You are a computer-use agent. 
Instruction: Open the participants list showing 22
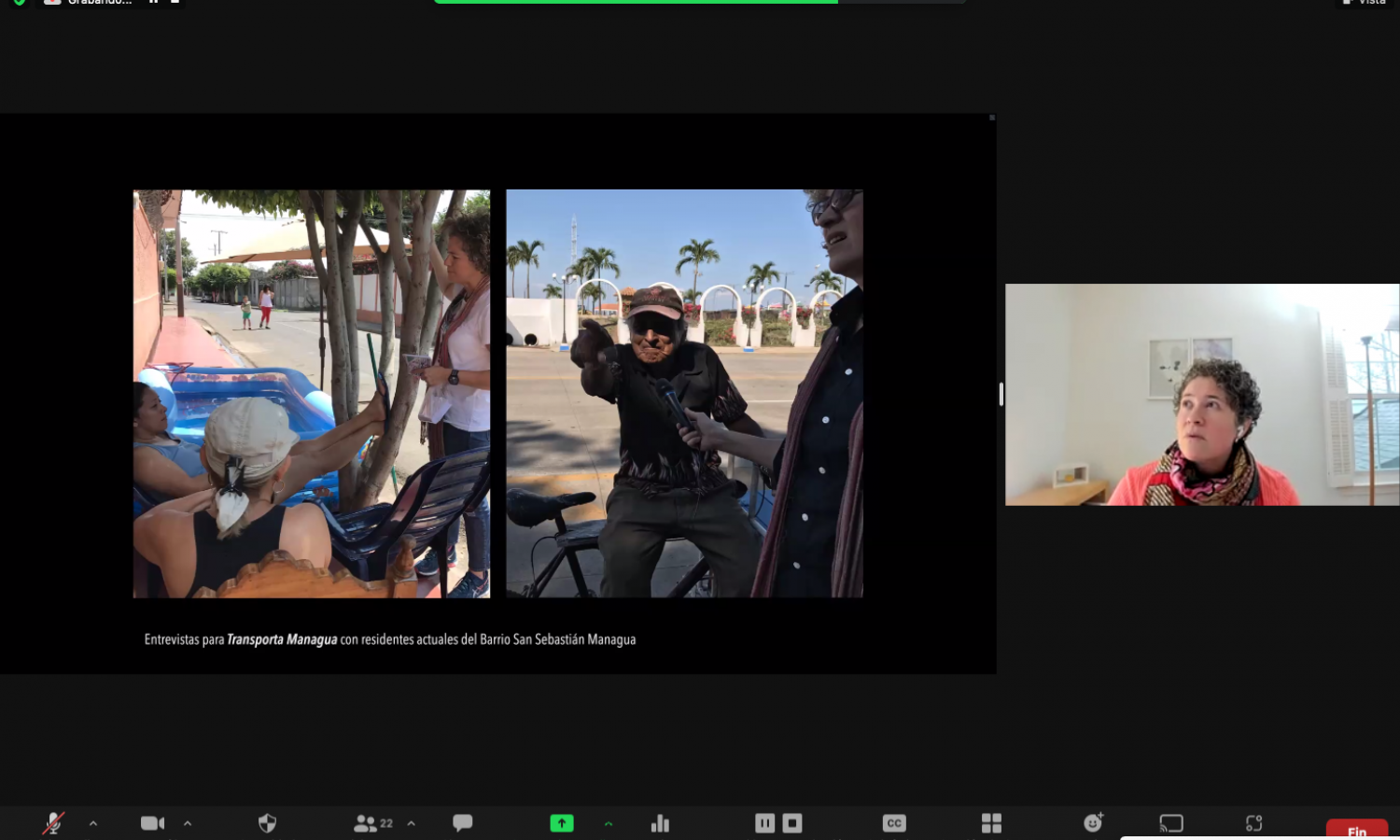372,822
